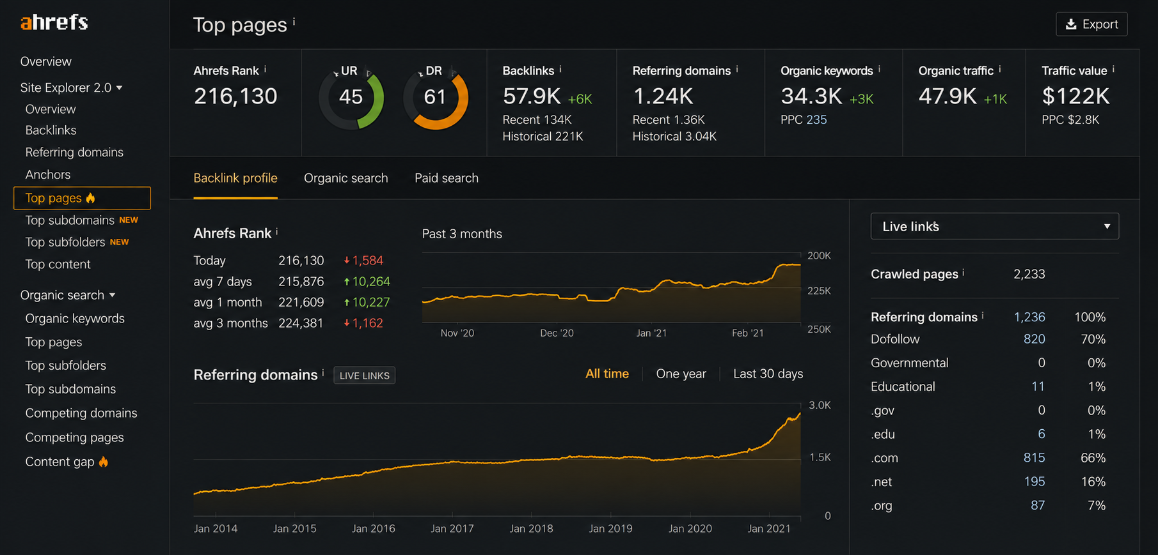The image size is (1158, 555).
Task: Click the DR 61 gauge
Action: click(436, 97)
